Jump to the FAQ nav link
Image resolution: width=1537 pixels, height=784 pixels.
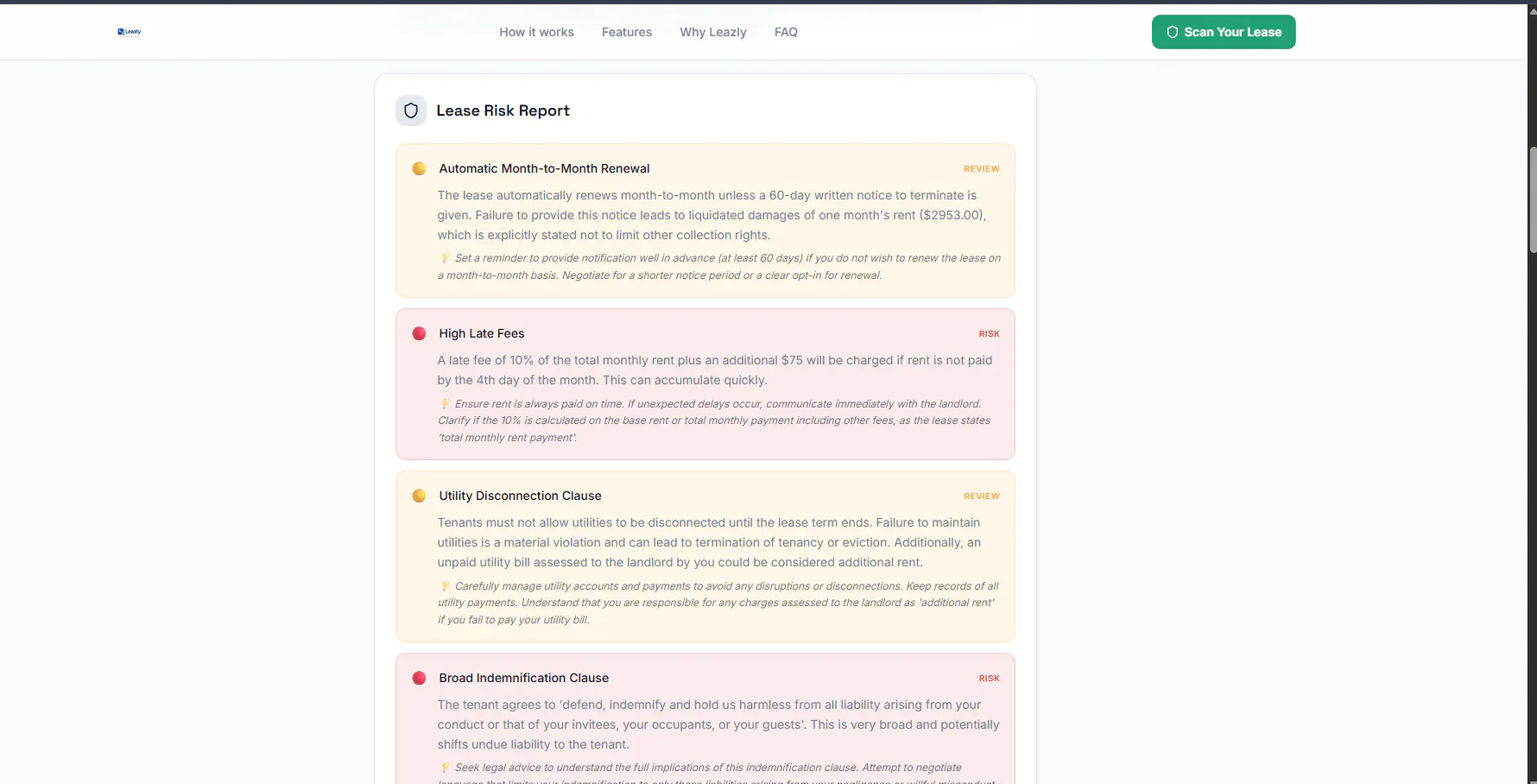[x=786, y=32]
